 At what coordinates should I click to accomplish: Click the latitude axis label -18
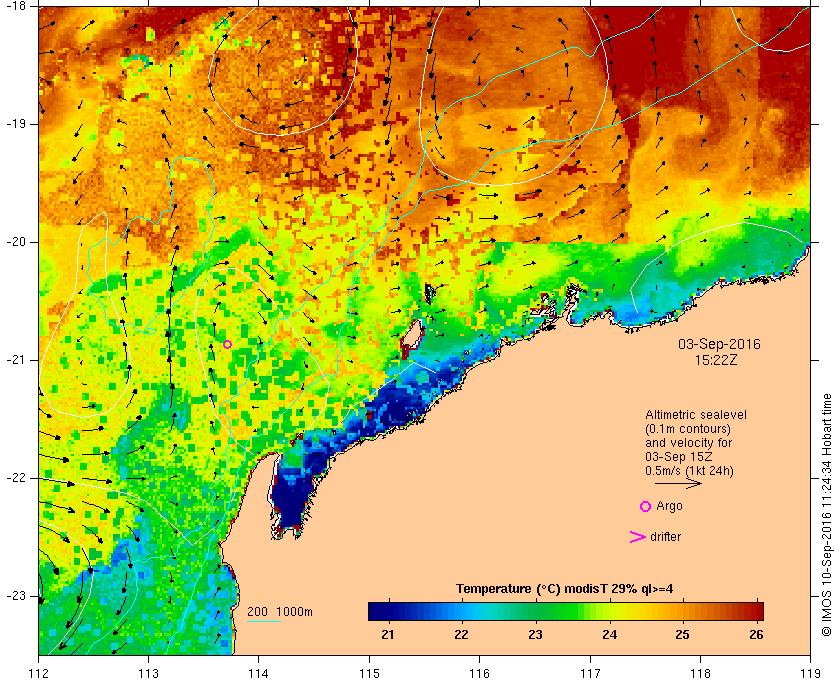click(15, 6)
